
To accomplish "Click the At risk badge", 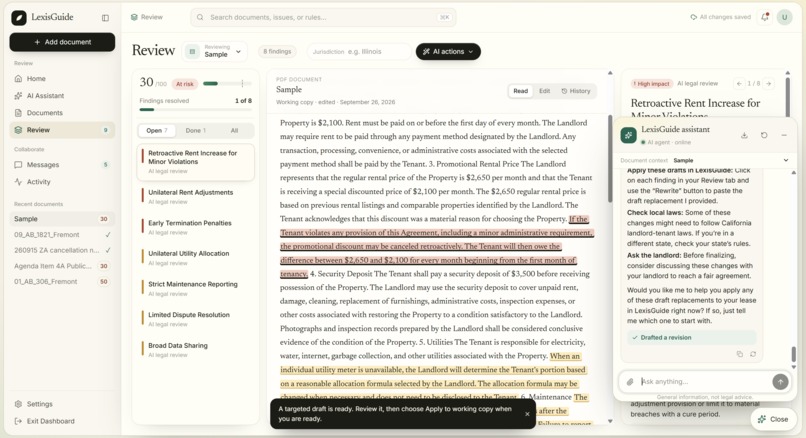I will click(185, 84).
